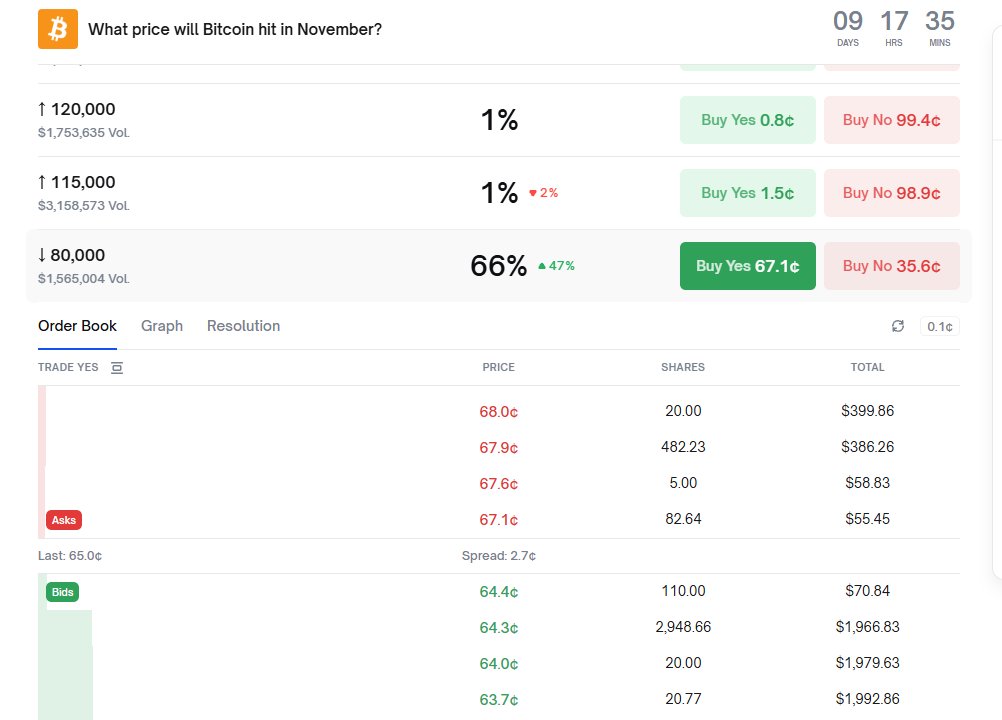The image size is (1002, 720).
Task: Click the market title 'What price will Bitcoin hit in November?'
Action: point(235,29)
